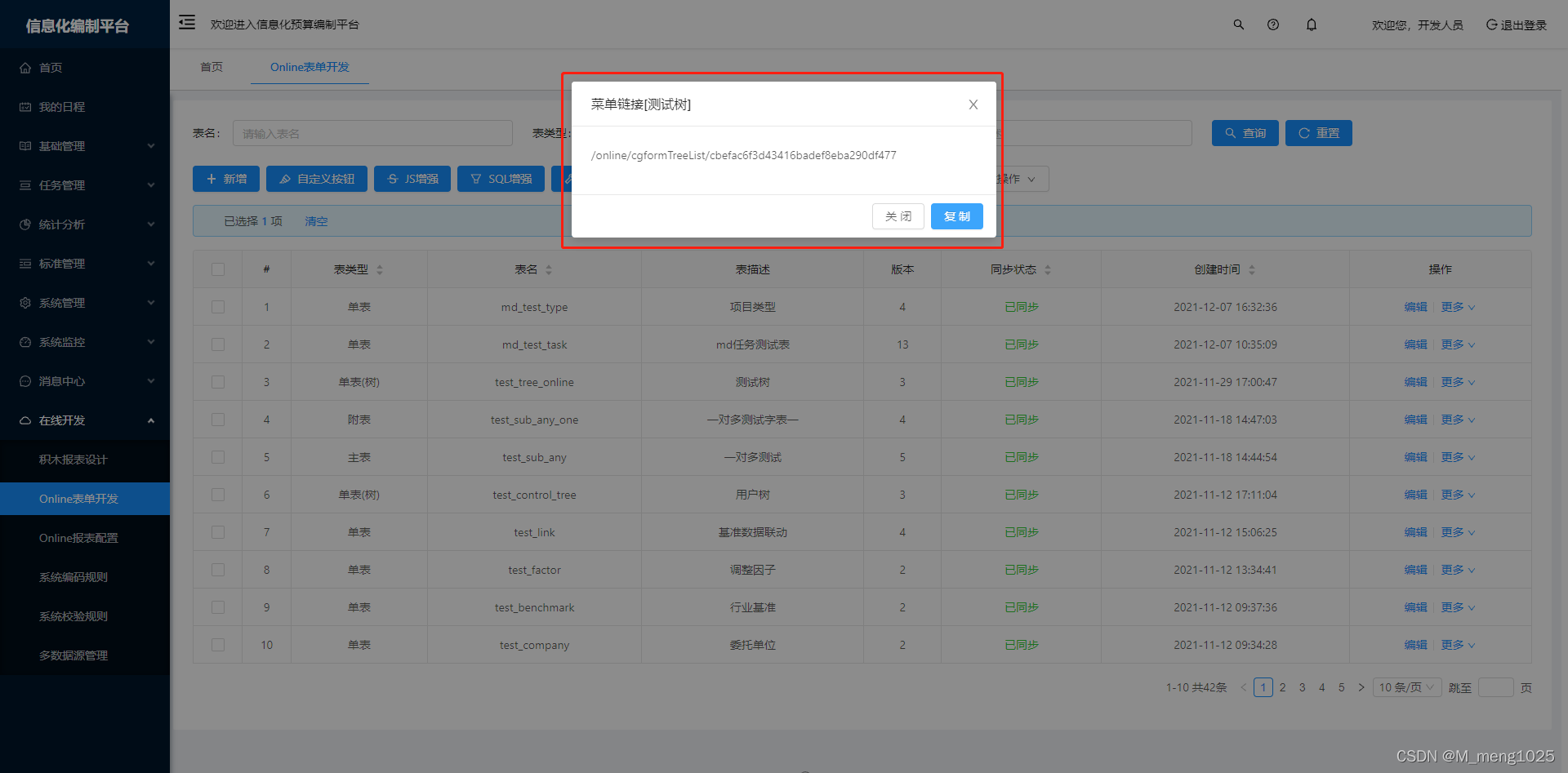
Task: Toggle the select-all header checkbox
Action: coord(218,269)
